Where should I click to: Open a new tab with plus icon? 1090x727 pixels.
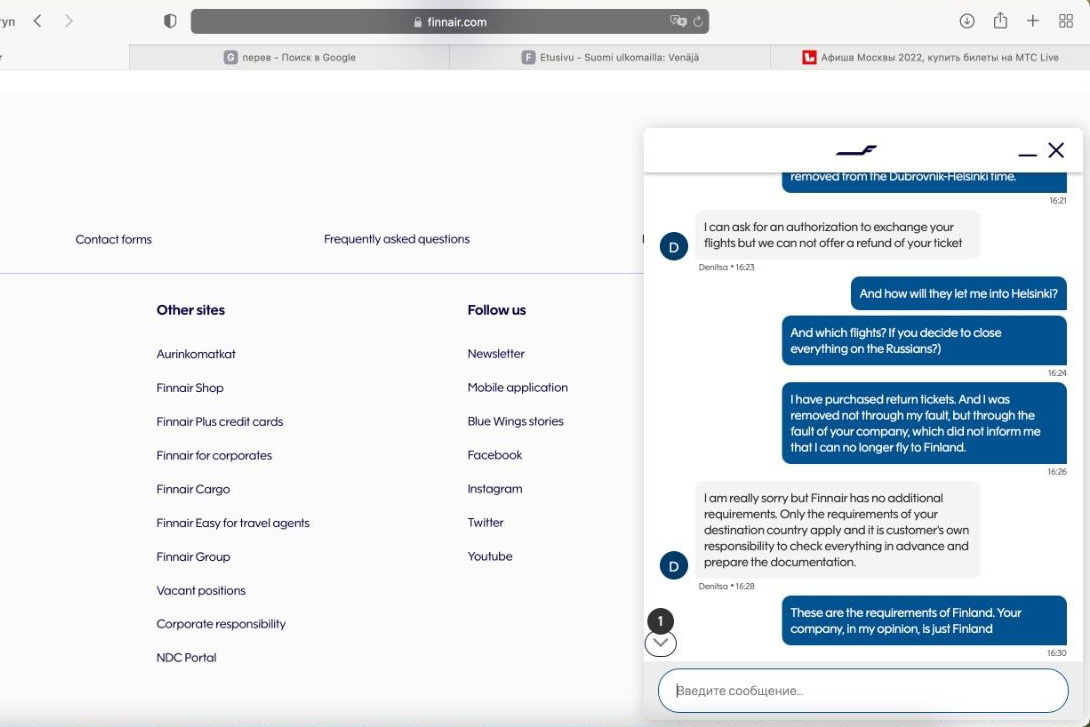[1032, 21]
